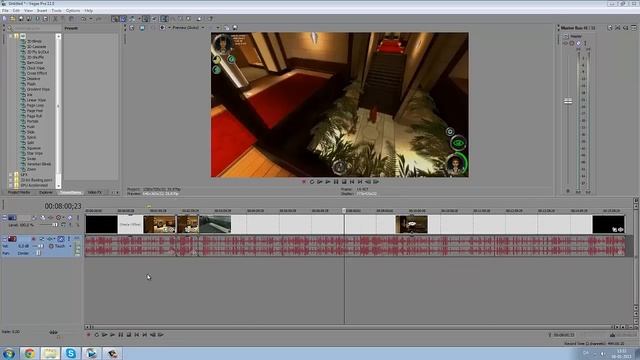This screenshot has height=360, width=640.
Task: Click Stop in the bottom timeline transport
Action: [x=129, y=335]
